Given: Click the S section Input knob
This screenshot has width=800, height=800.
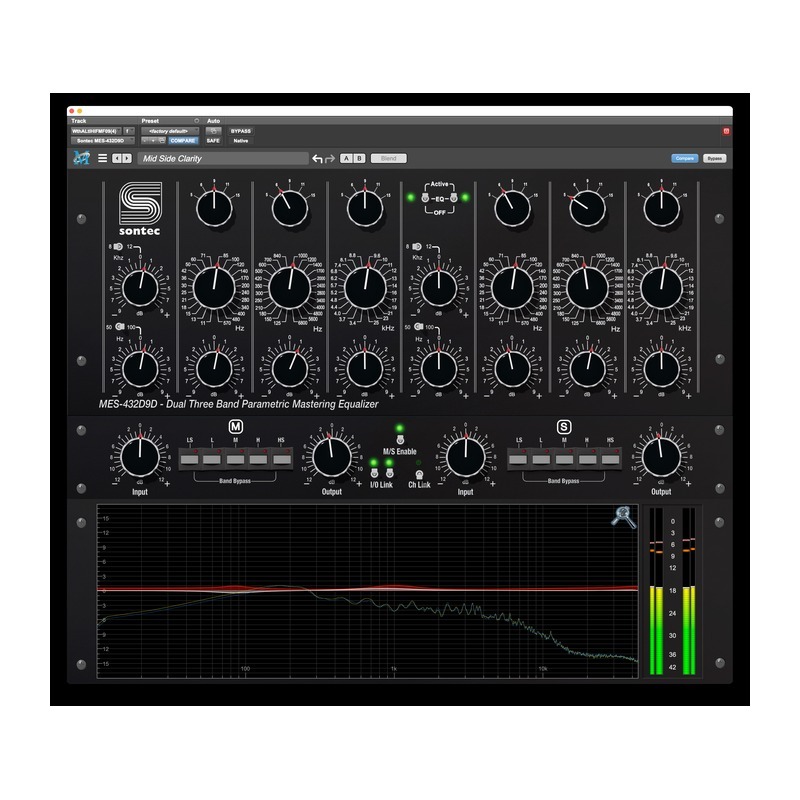Looking at the screenshot, I should tap(465, 456).
